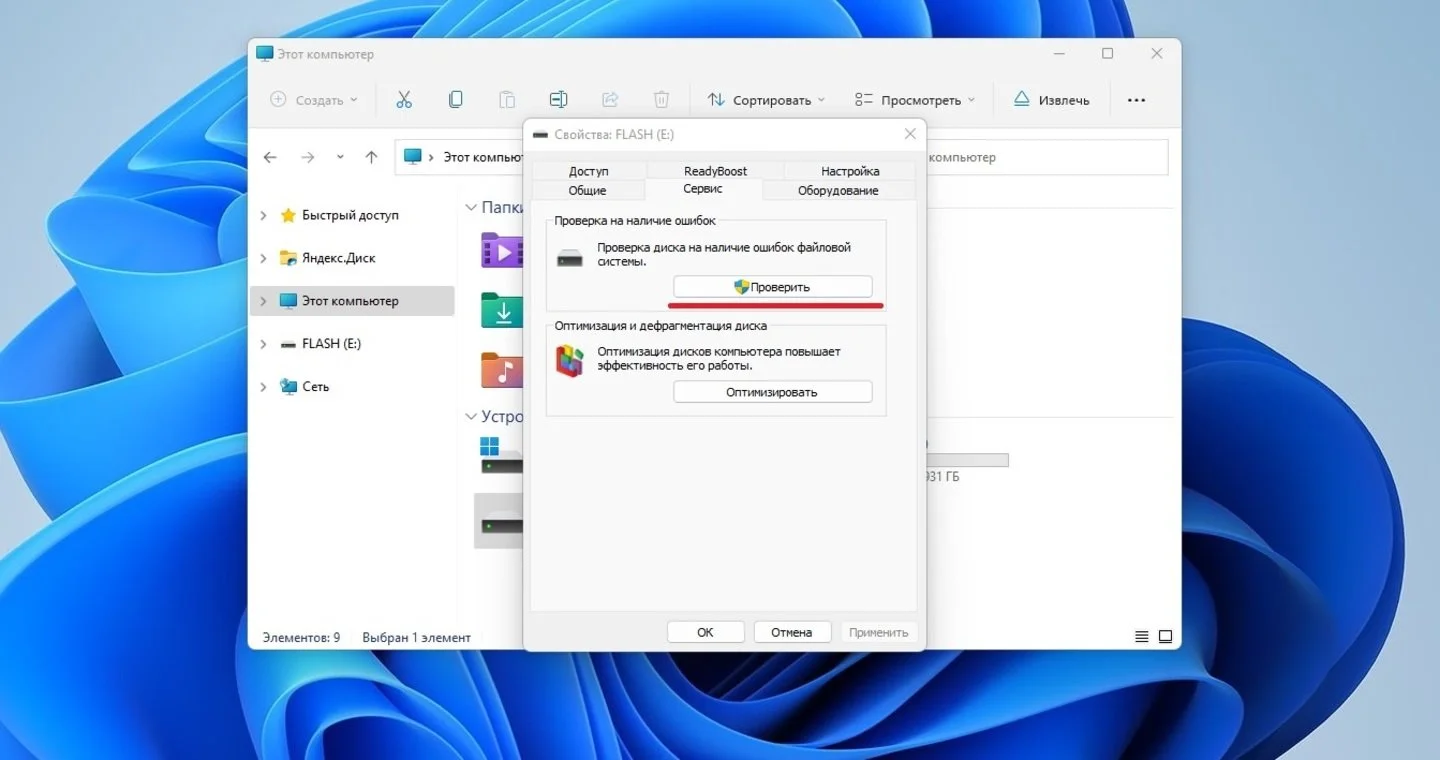This screenshot has height=760, width=1440.
Task: Open the three-dots more options menu
Action: point(1136,100)
